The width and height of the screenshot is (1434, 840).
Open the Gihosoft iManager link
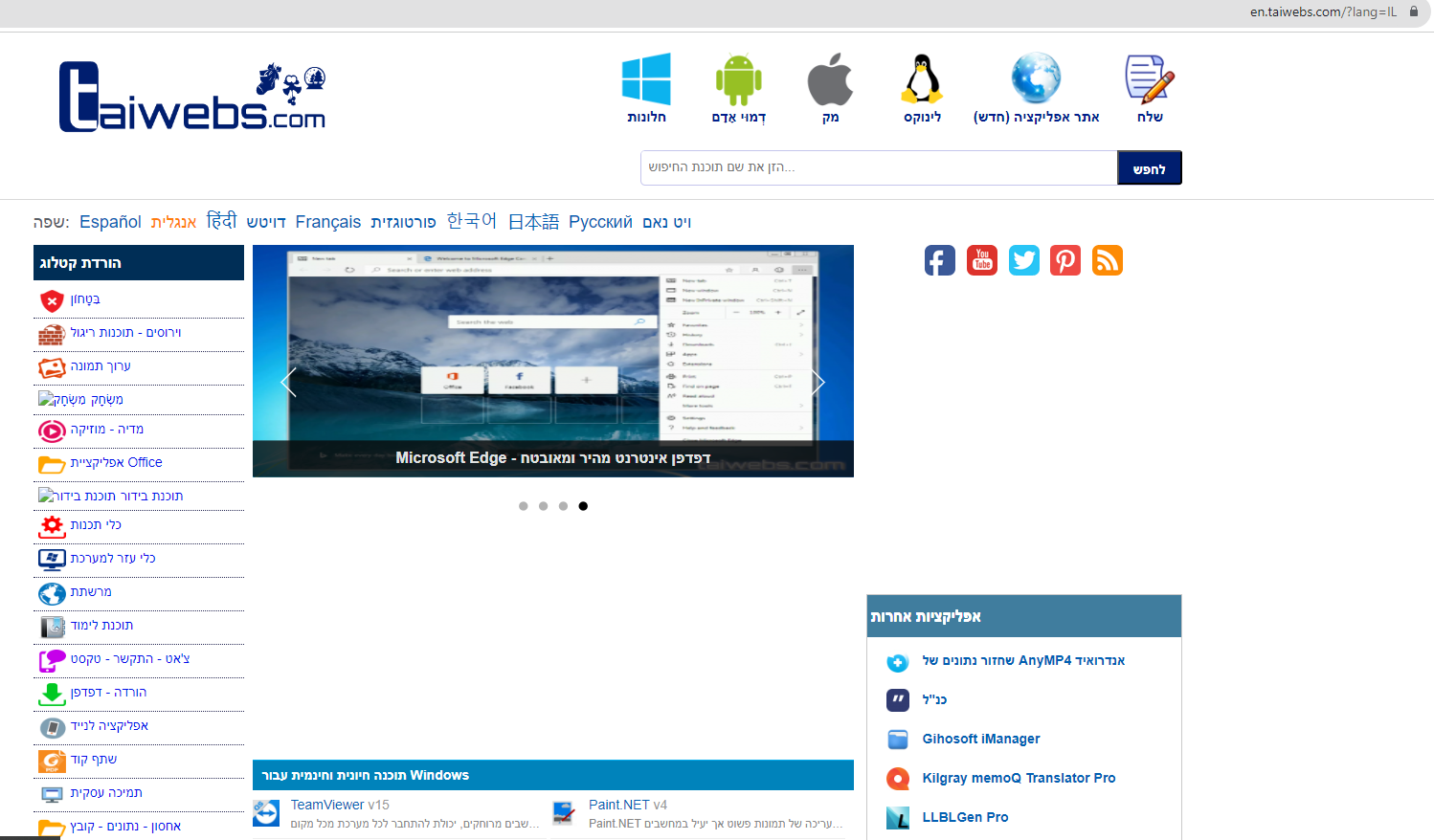tap(981, 739)
